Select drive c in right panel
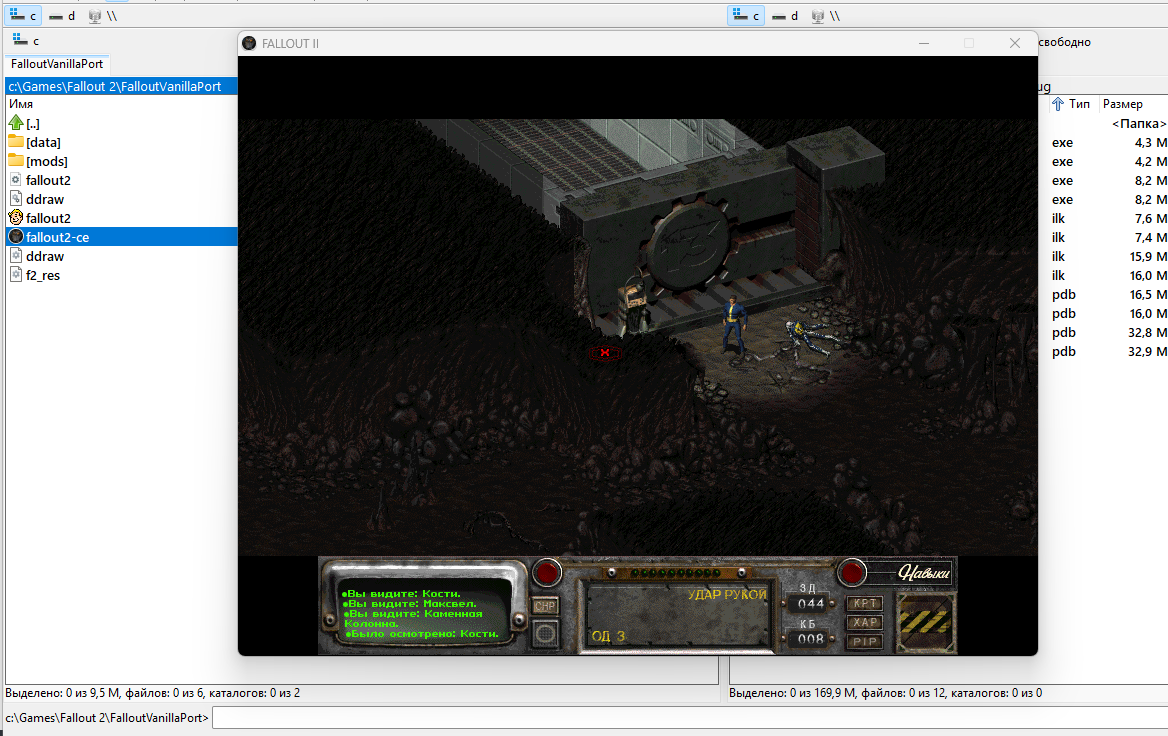The height and width of the screenshot is (736, 1168). click(x=746, y=16)
